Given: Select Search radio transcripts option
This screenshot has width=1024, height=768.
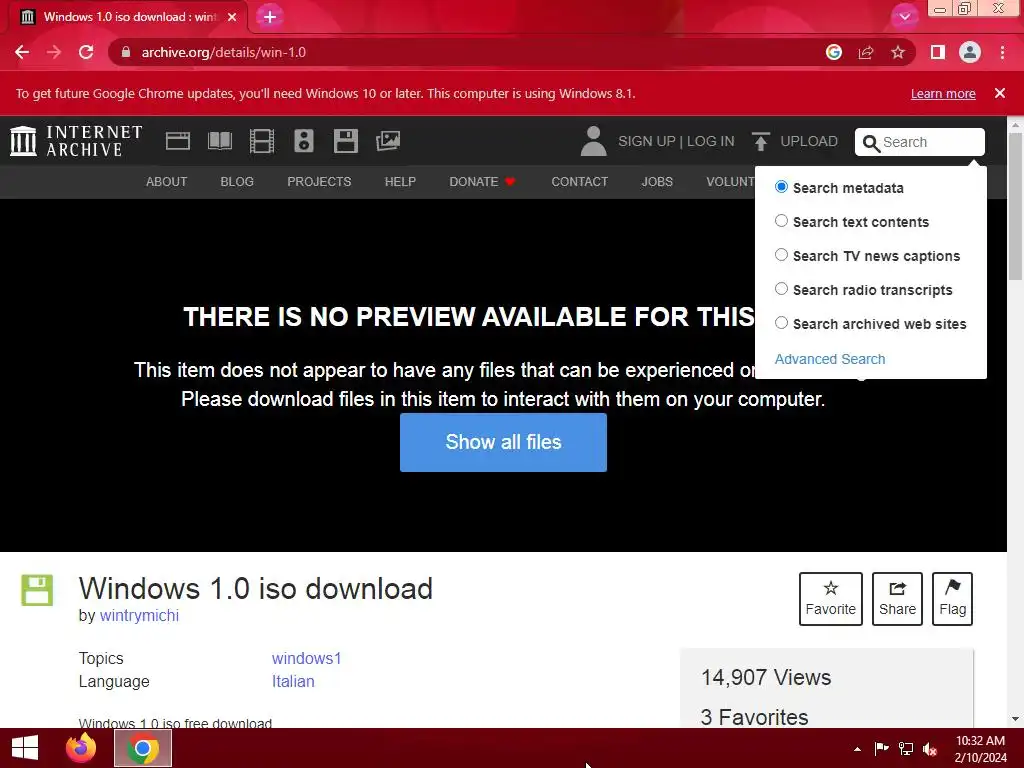Looking at the screenshot, I should point(781,289).
